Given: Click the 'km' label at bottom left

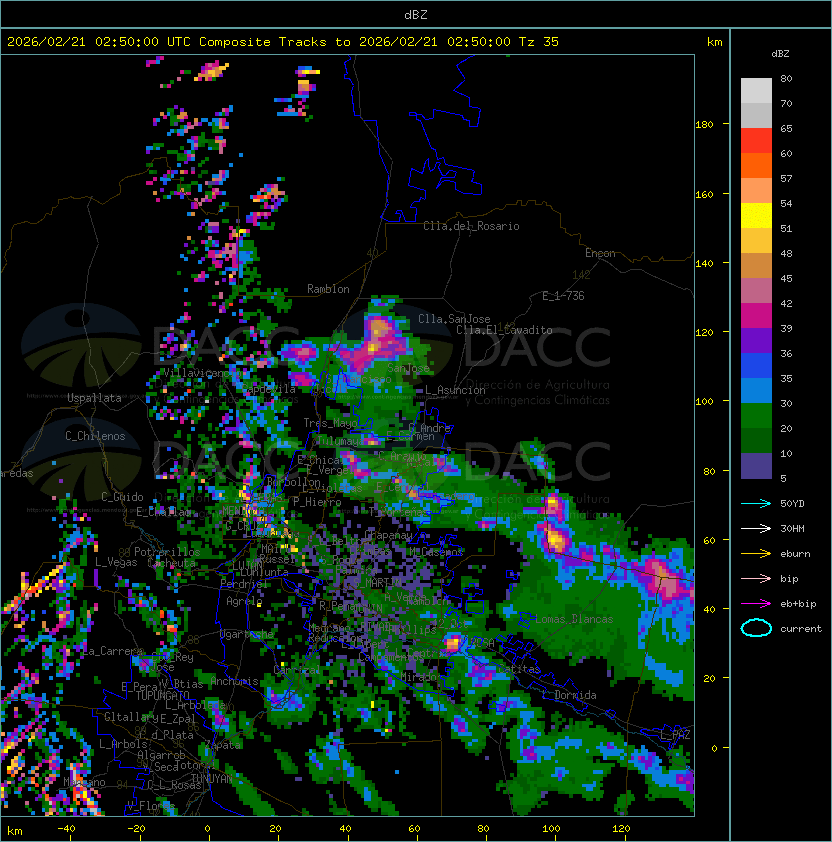Looking at the screenshot, I should click(x=15, y=831).
